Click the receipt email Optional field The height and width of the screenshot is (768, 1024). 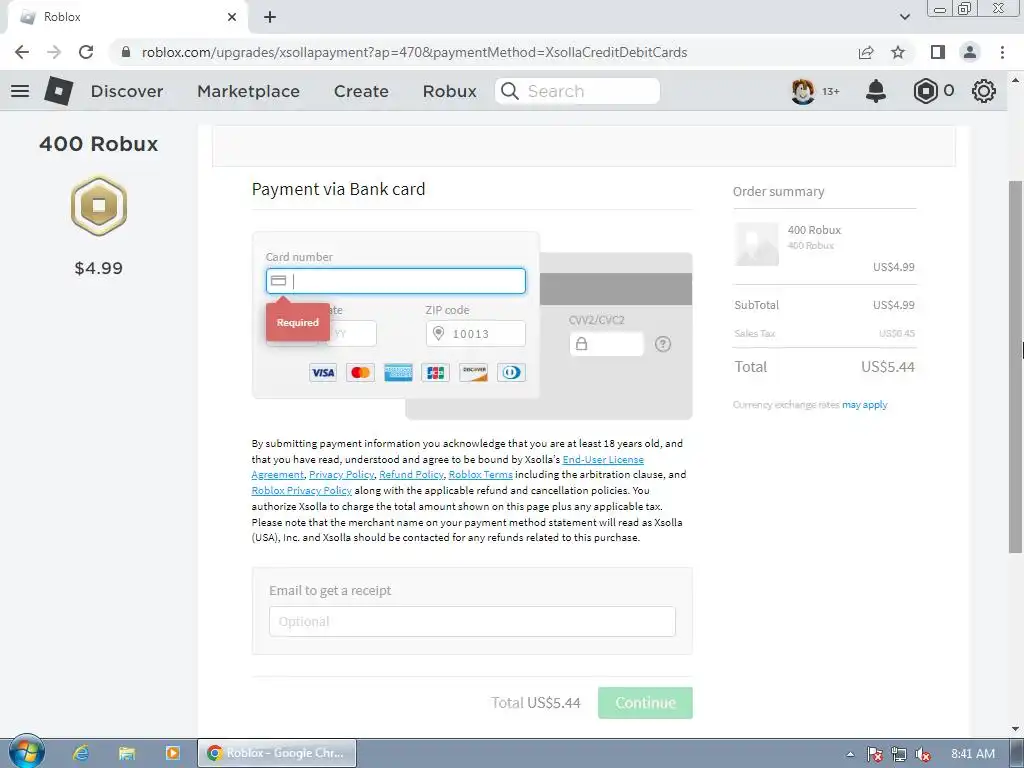point(472,622)
